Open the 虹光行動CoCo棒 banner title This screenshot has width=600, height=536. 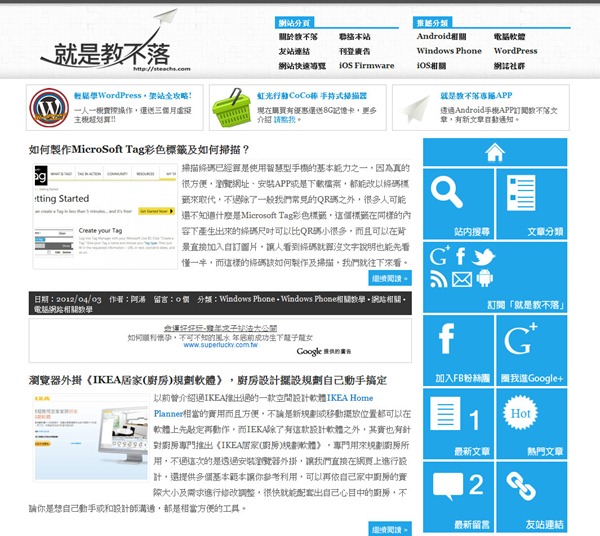pyautogui.click(x=312, y=96)
